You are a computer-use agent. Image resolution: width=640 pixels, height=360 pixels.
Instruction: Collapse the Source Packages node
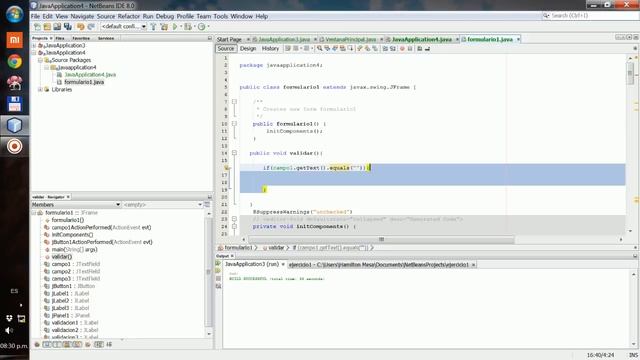(40, 60)
